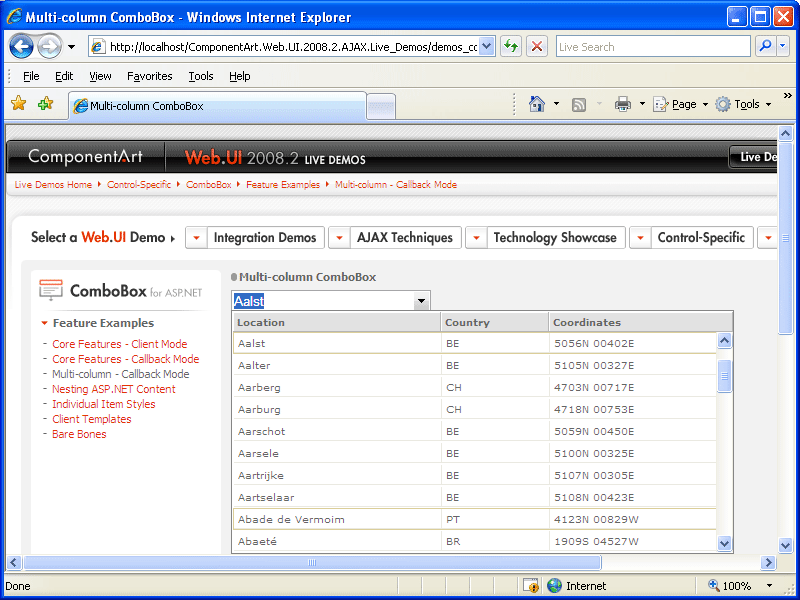Open a new blank tab
Image resolution: width=800 pixels, height=600 pixels.
coord(381,107)
